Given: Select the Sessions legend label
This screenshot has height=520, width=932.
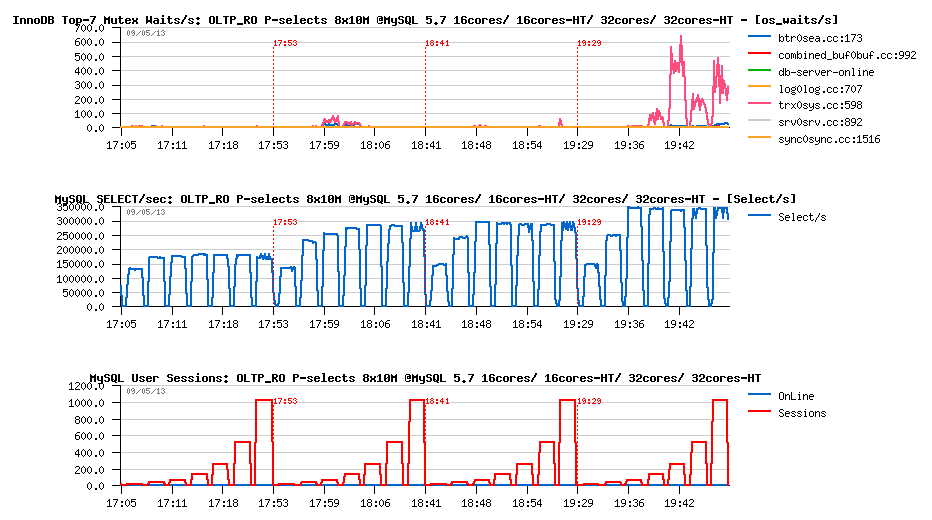Looking at the screenshot, I should pos(802,413).
